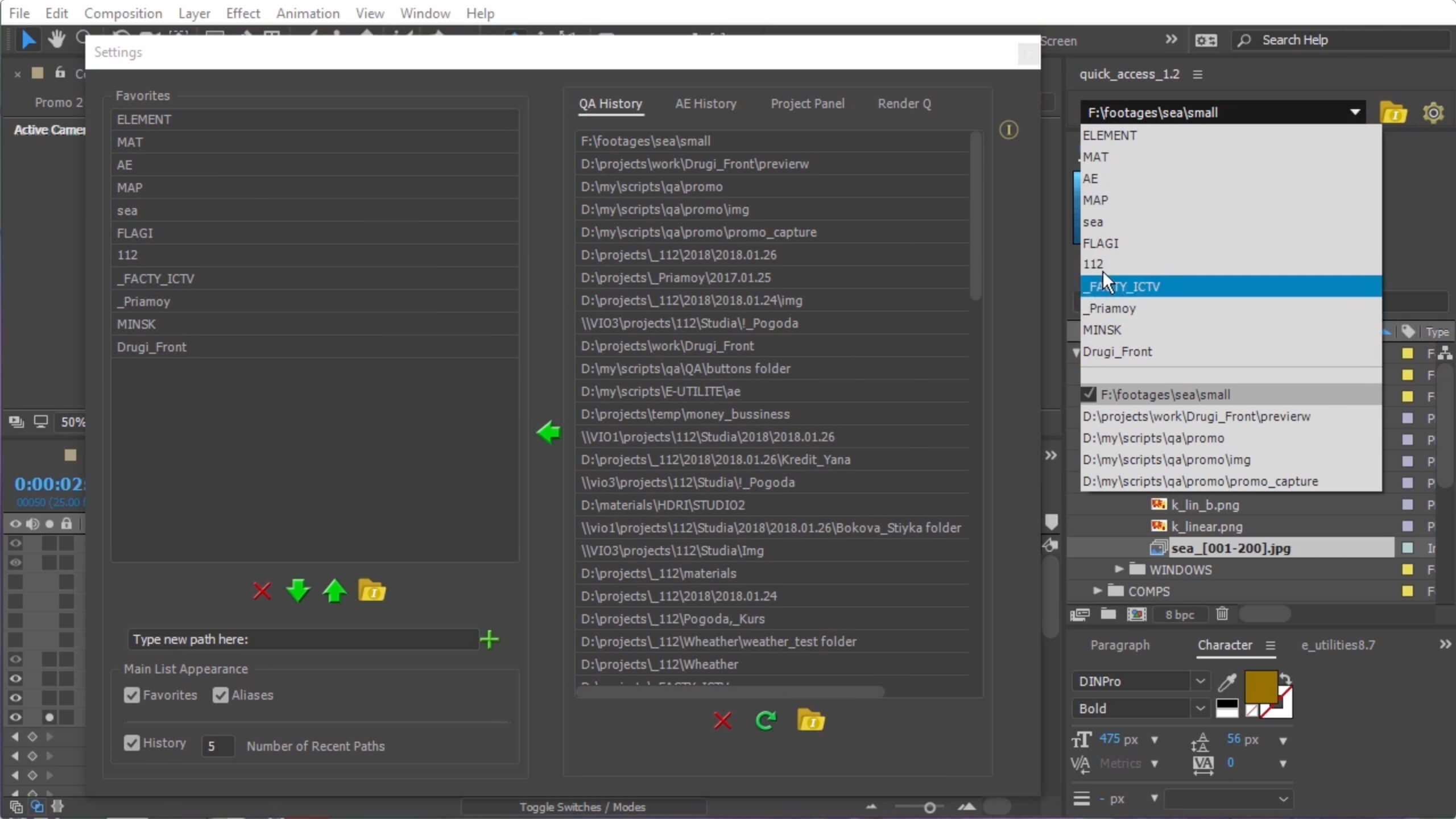Click the green refresh icon under QA History
Viewport: 1456px width, 819px height.
[766, 721]
